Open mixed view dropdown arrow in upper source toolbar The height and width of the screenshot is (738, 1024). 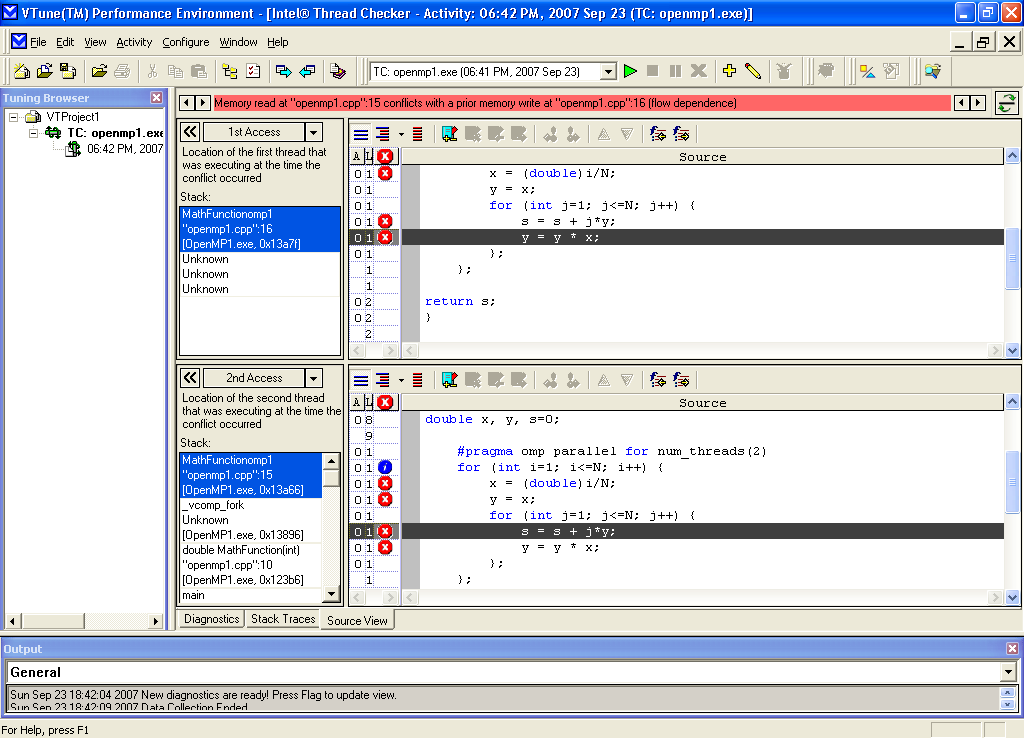(x=401, y=135)
